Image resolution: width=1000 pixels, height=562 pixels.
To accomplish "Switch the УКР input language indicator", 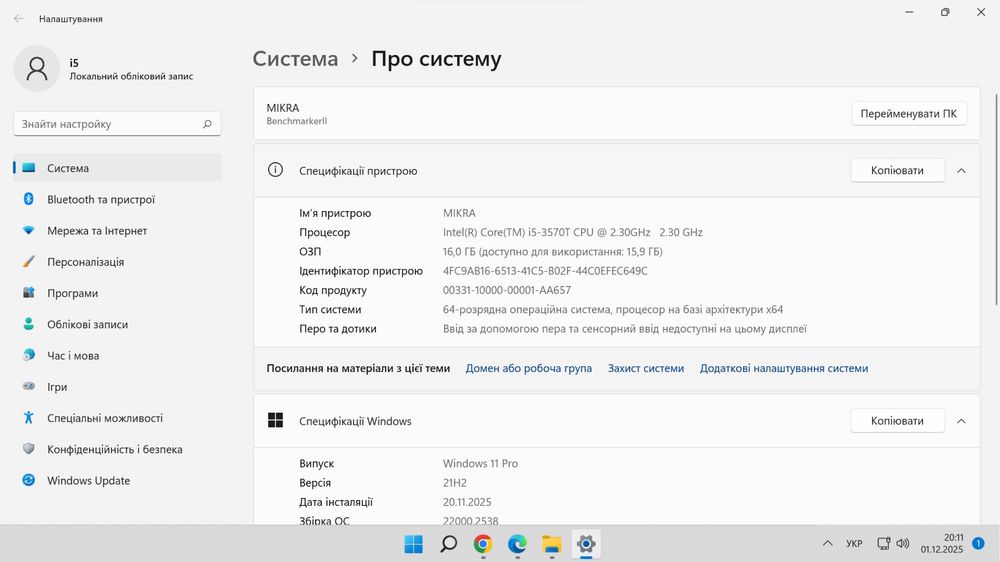I will coord(854,544).
